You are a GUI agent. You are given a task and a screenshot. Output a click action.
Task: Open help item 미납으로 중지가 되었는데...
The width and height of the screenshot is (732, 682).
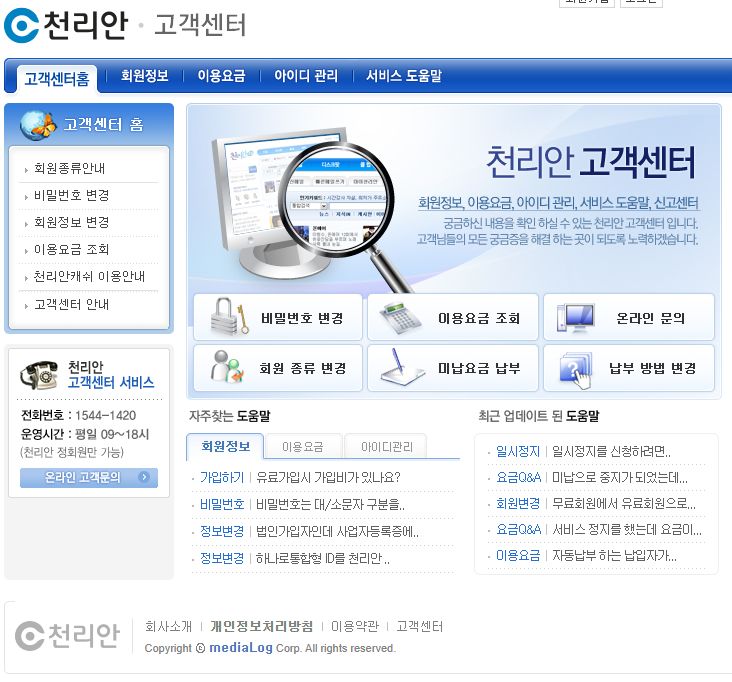619,478
